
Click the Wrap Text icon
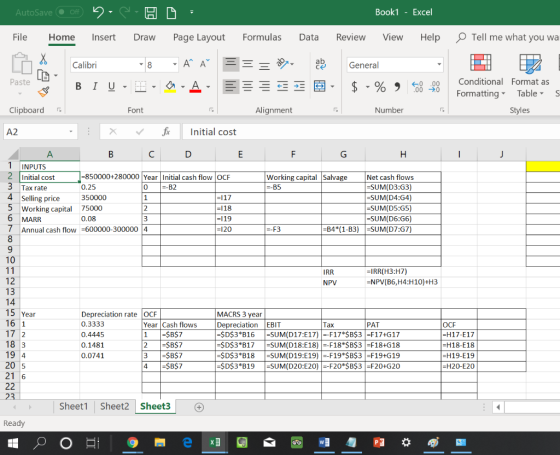click(x=320, y=64)
